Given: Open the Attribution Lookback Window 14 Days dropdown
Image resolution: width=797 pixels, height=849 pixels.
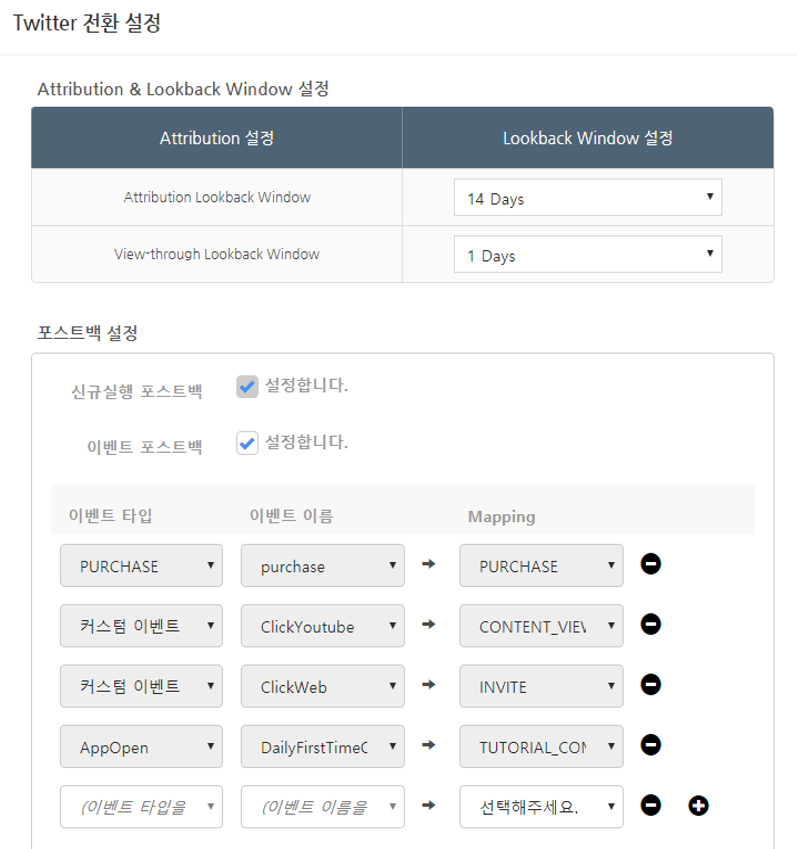Looking at the screenshot, I should (587, 197).
